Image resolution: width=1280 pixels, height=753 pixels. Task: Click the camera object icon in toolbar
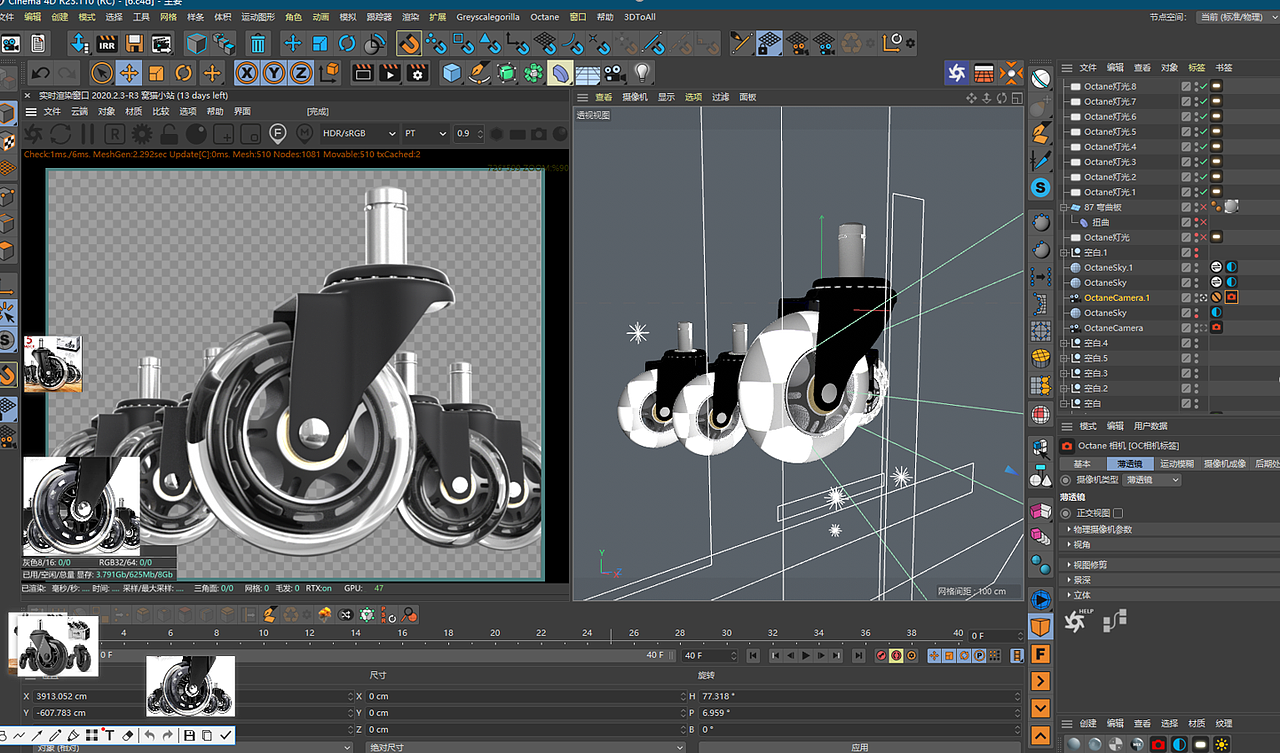[x=614, y=73]
